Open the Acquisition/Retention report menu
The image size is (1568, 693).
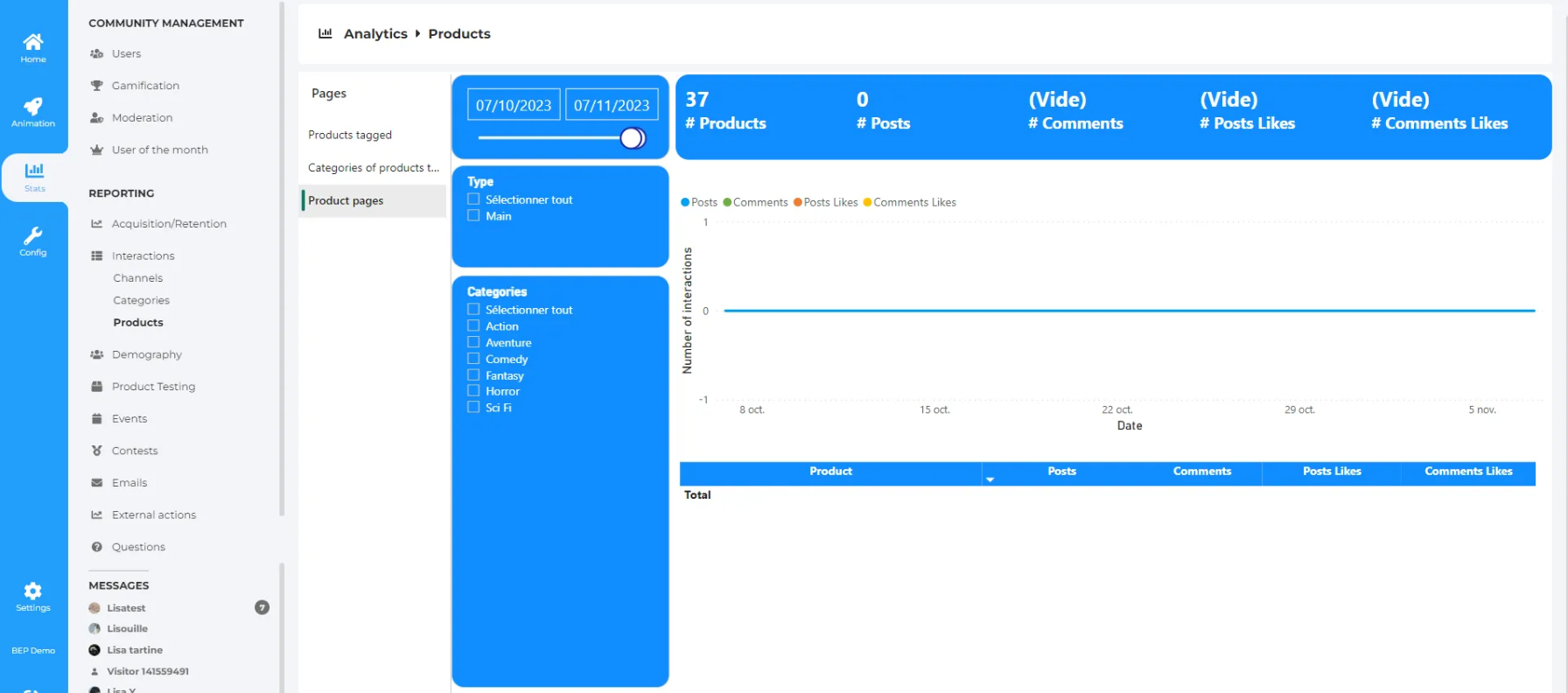pyautogui.click(x=169, y=224)
